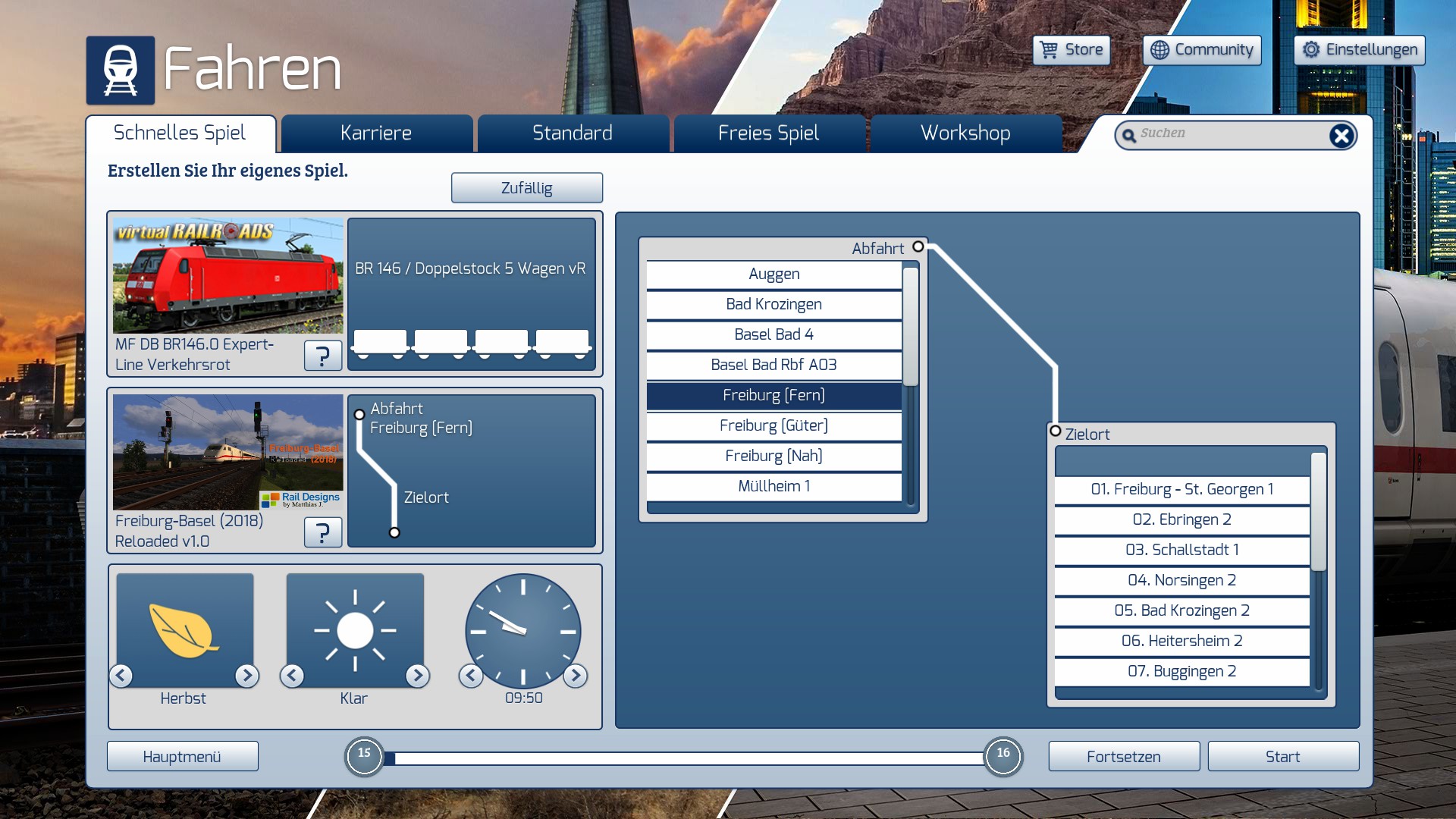Select Basel Bad Rbf A03 as departure
Image resolution: width=1456 pixels, height=819 pixels.
click(773, 365)
